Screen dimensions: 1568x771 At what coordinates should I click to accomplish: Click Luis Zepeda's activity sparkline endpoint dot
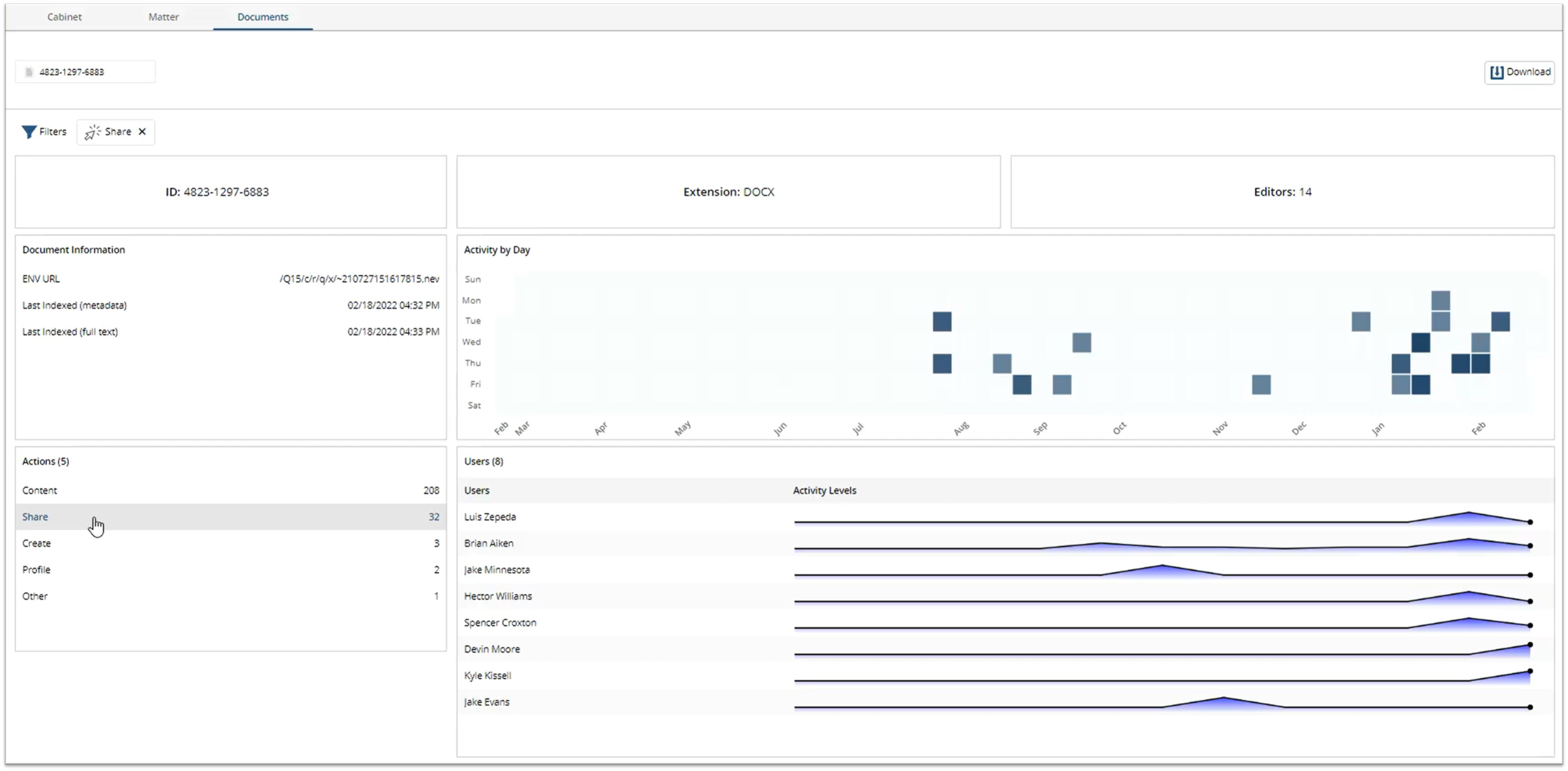click(x=1531, y=522)
